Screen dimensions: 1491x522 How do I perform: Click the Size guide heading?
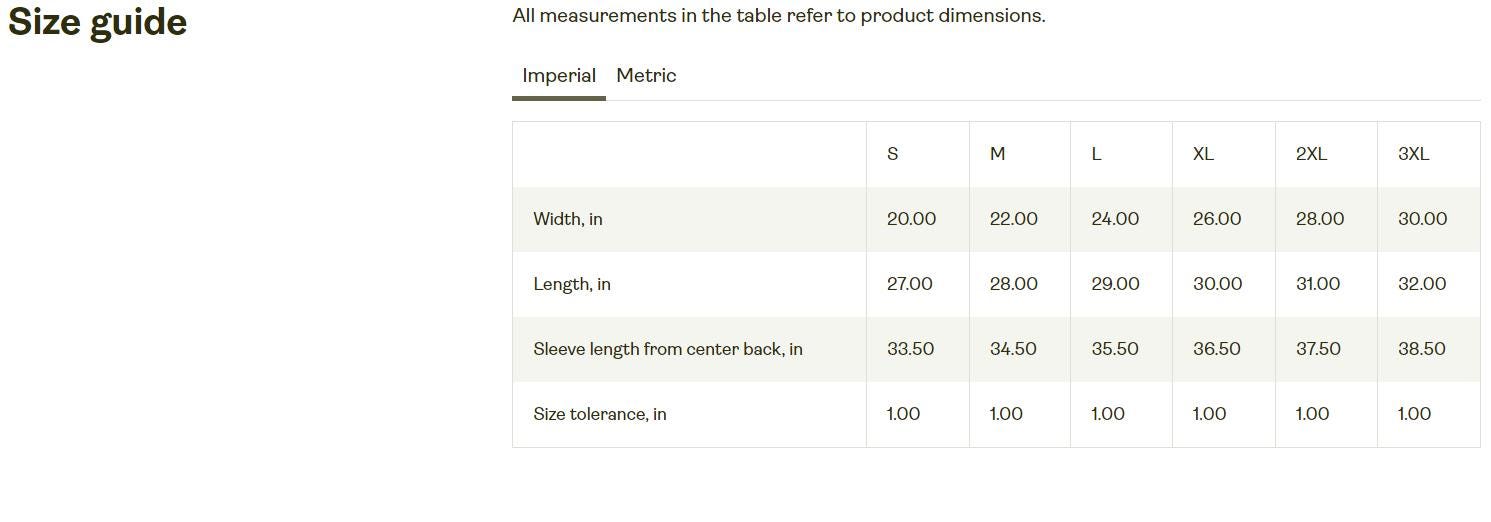click(97, 22)
